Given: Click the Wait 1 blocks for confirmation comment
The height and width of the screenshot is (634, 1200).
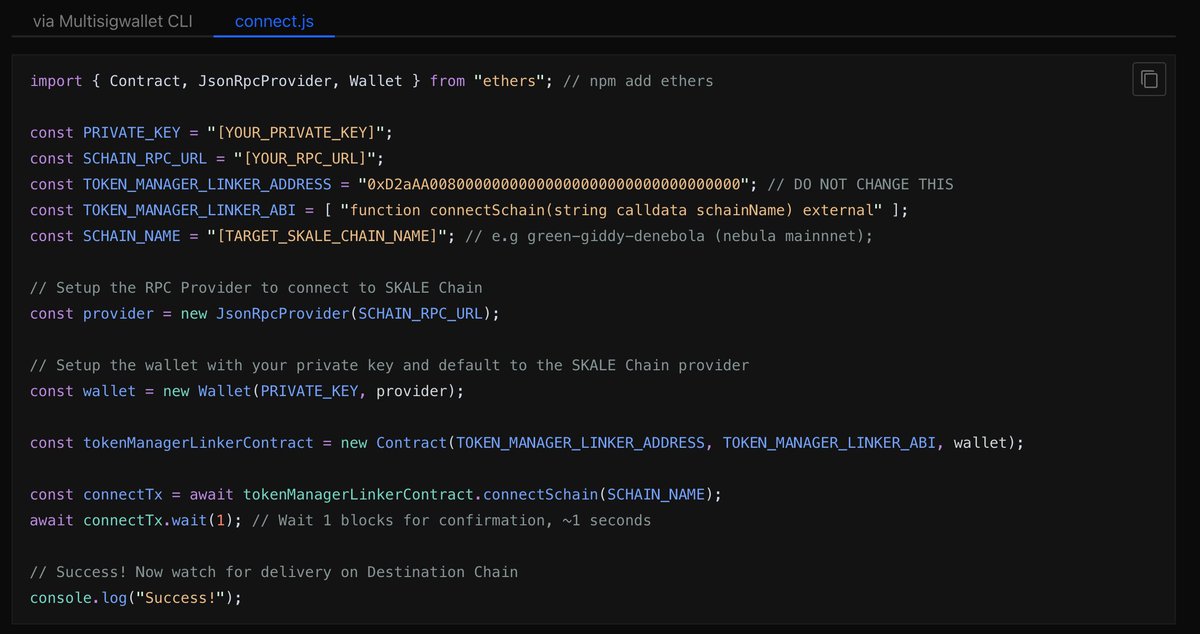Looking at the screenshot, I should click(451, 521).
